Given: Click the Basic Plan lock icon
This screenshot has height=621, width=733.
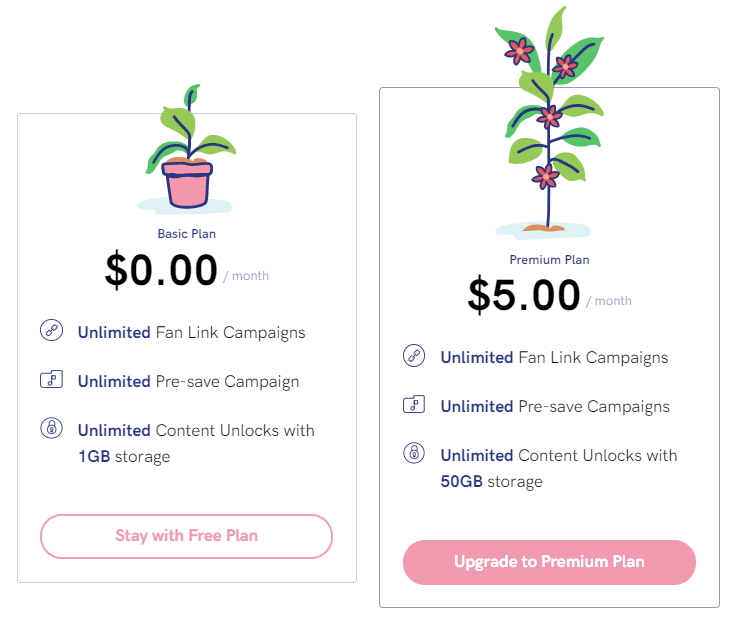Looking at the screenshot, I should (x=51, y=429).
